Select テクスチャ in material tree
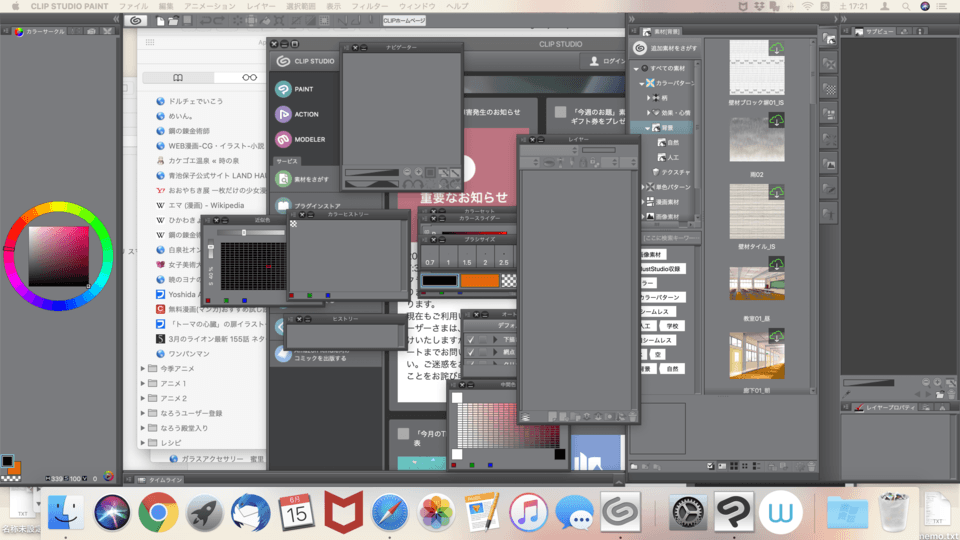The height and width of the screenshot is (540, 960). pos(671,173)
